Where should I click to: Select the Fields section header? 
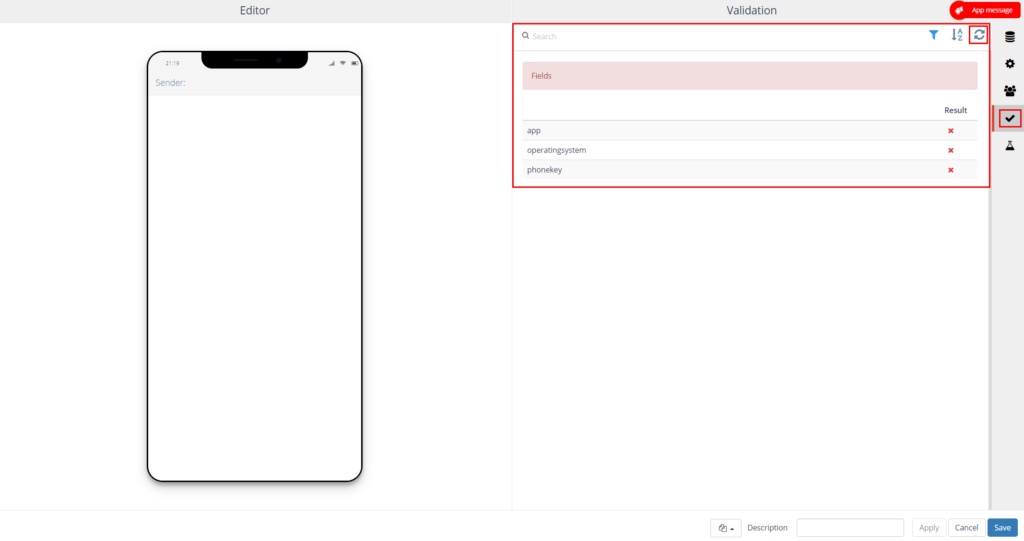[750, 76]
